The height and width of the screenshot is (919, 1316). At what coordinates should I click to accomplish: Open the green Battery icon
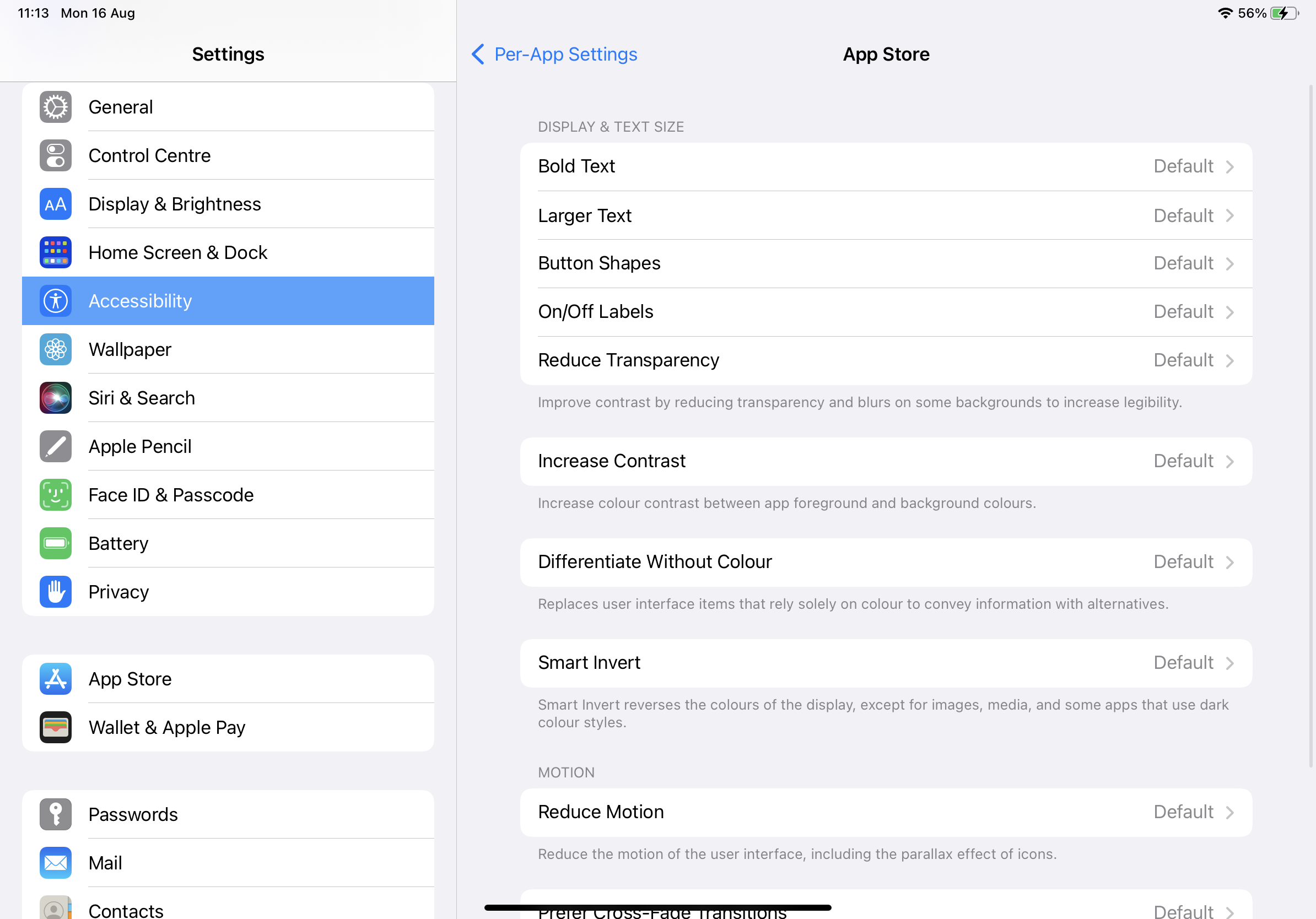click(x=56, y=543)
